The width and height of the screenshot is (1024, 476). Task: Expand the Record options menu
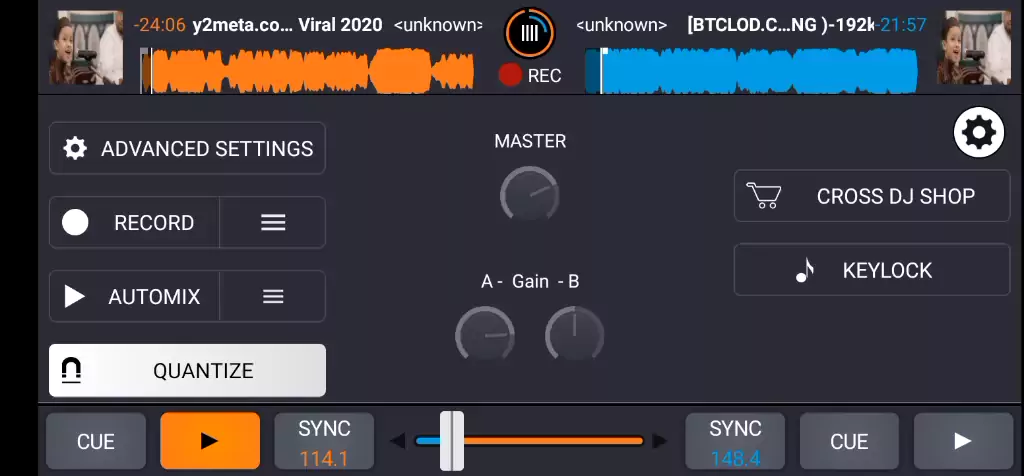pos(273,223)
